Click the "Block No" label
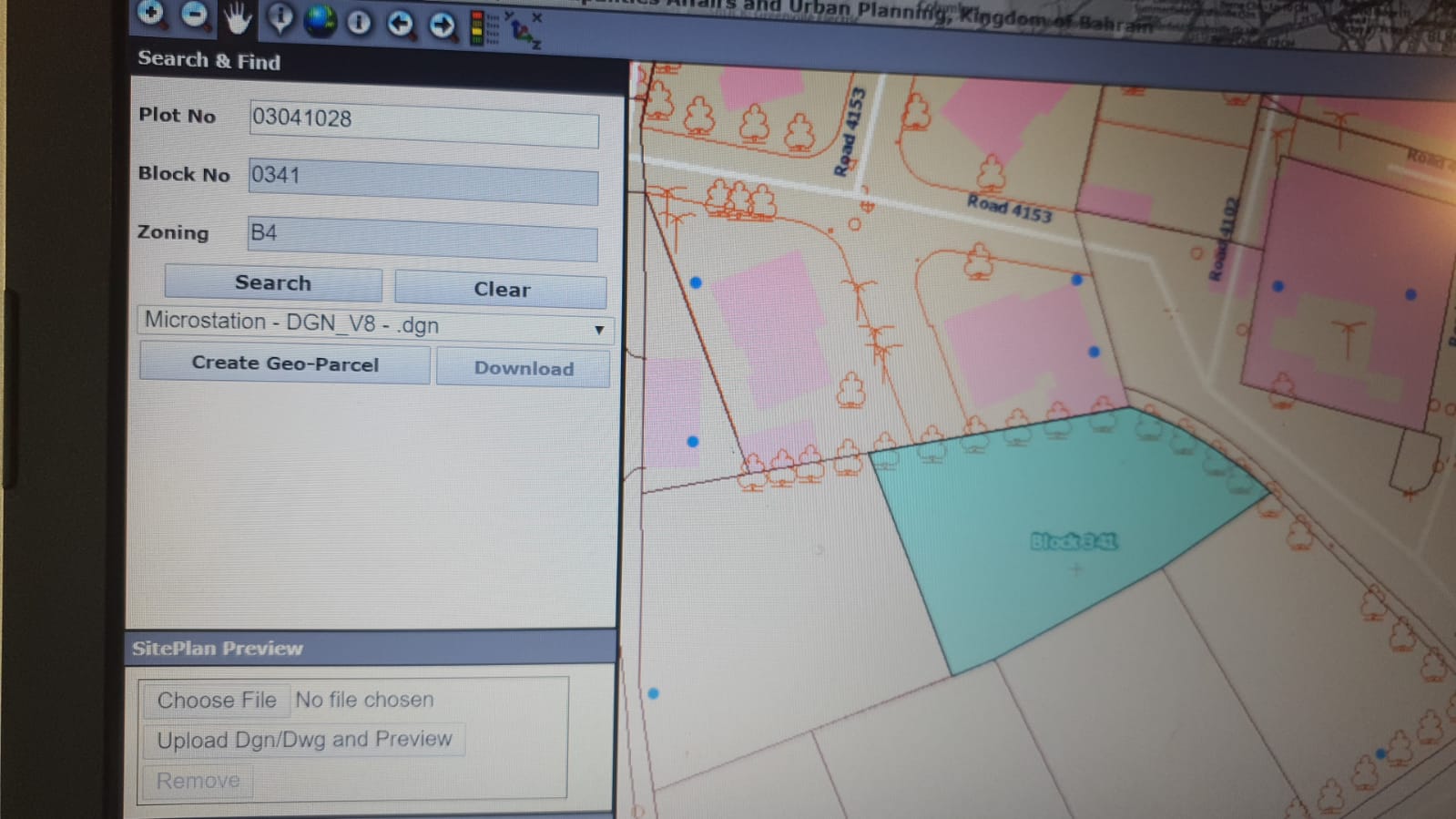The width and height of the screenshot is (1456, 819). tap(184, 174)
